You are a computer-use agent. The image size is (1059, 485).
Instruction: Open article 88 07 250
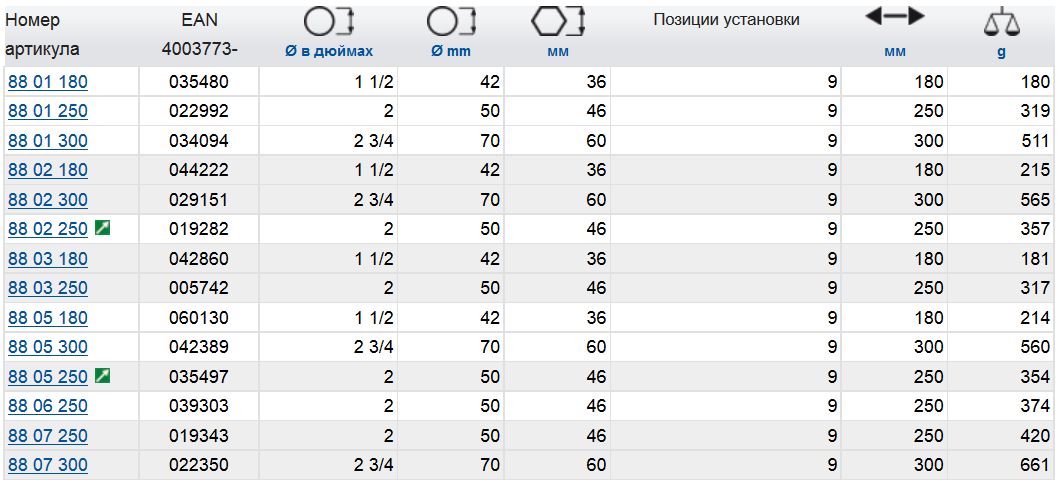point(48,436)
